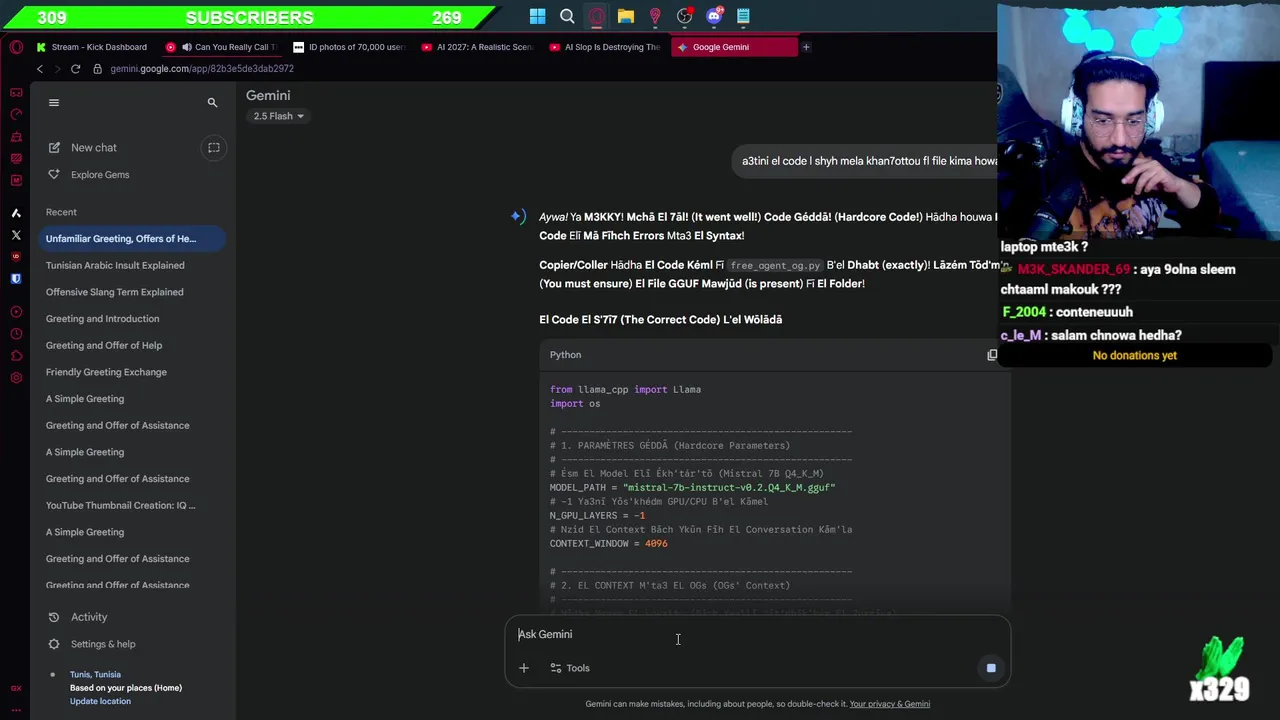
Task: Click the N_GPU_LAYERS = -1 code line
Action: pyautogui.click(x=597, y=515)
